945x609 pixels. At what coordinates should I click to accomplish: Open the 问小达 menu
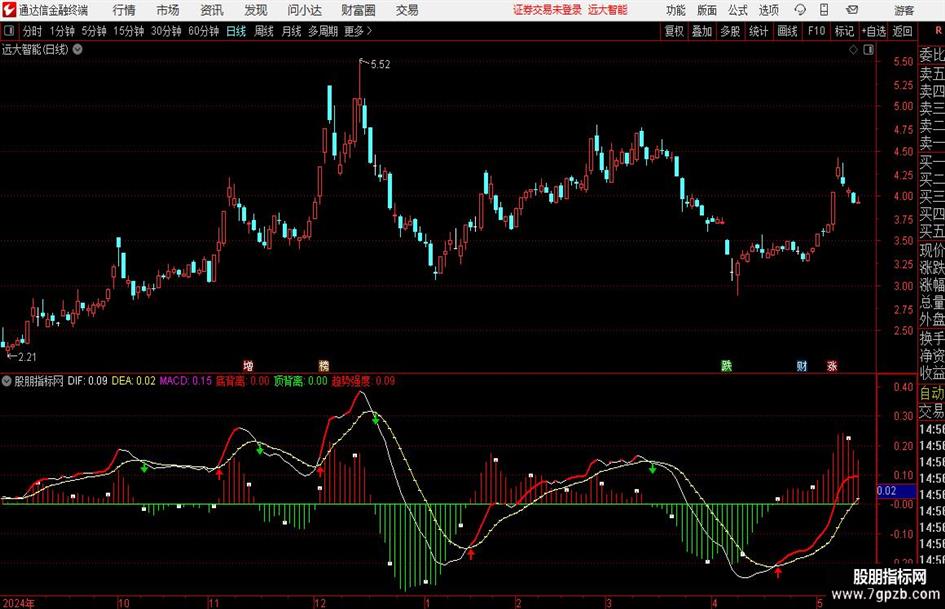(x=304, y=10)
